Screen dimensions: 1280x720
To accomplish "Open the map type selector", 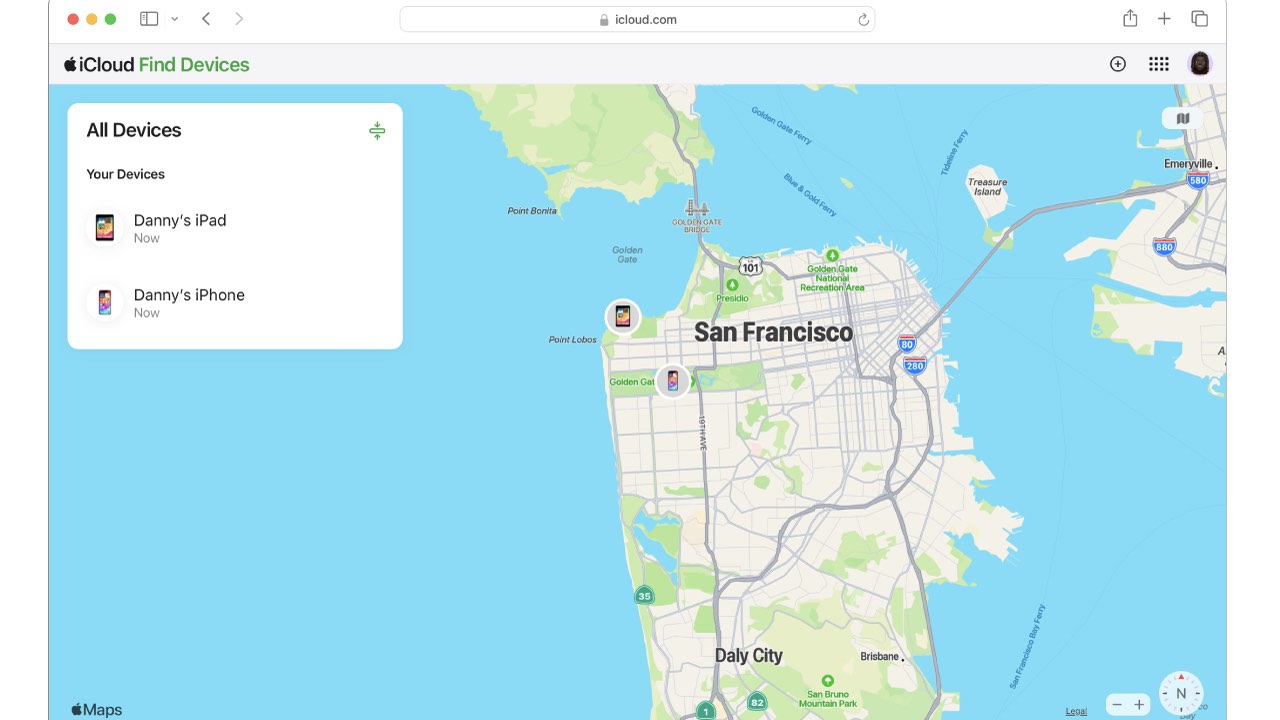I will point(1183,118).
